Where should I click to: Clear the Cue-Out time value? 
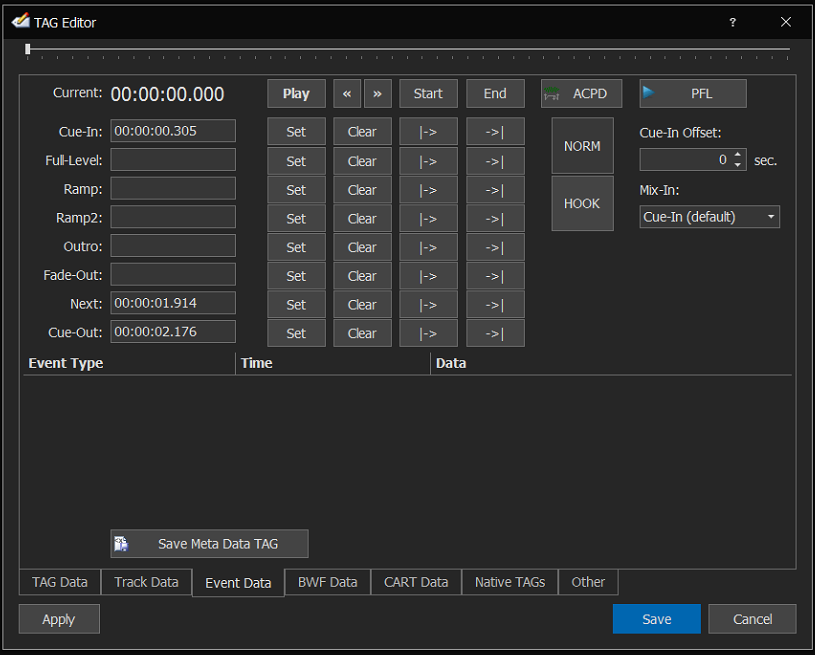pyautogui.click(x=362, y=333)
